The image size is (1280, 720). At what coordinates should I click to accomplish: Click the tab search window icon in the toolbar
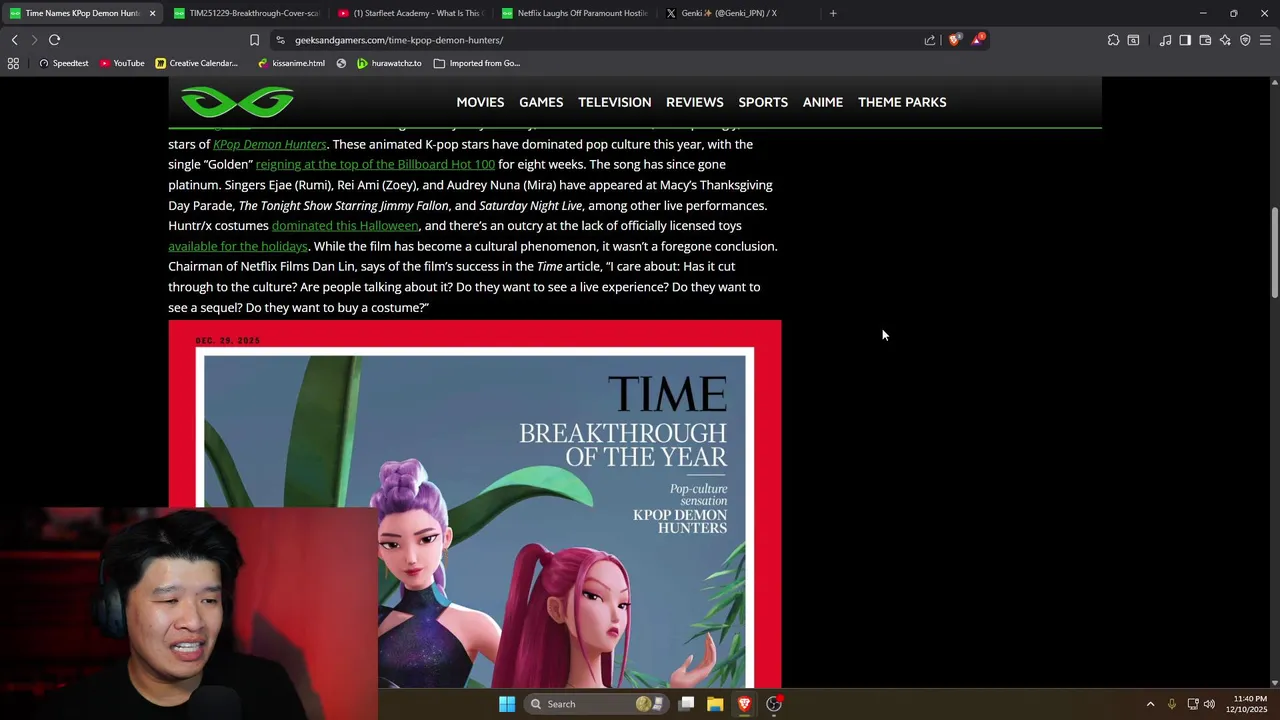1133,40
